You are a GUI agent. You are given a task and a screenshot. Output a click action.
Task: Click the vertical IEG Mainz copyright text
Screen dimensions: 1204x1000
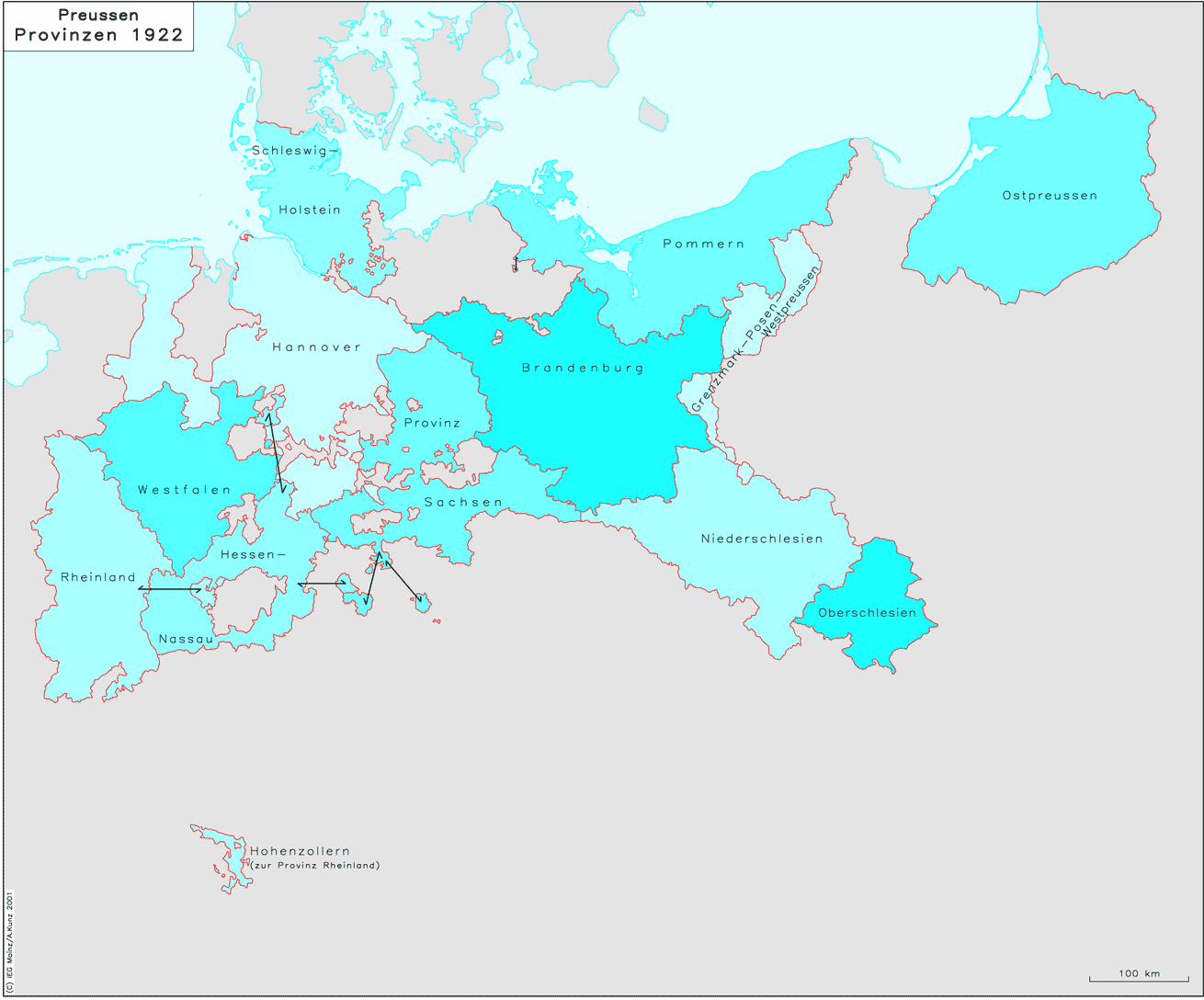click(x=10, y=938)
